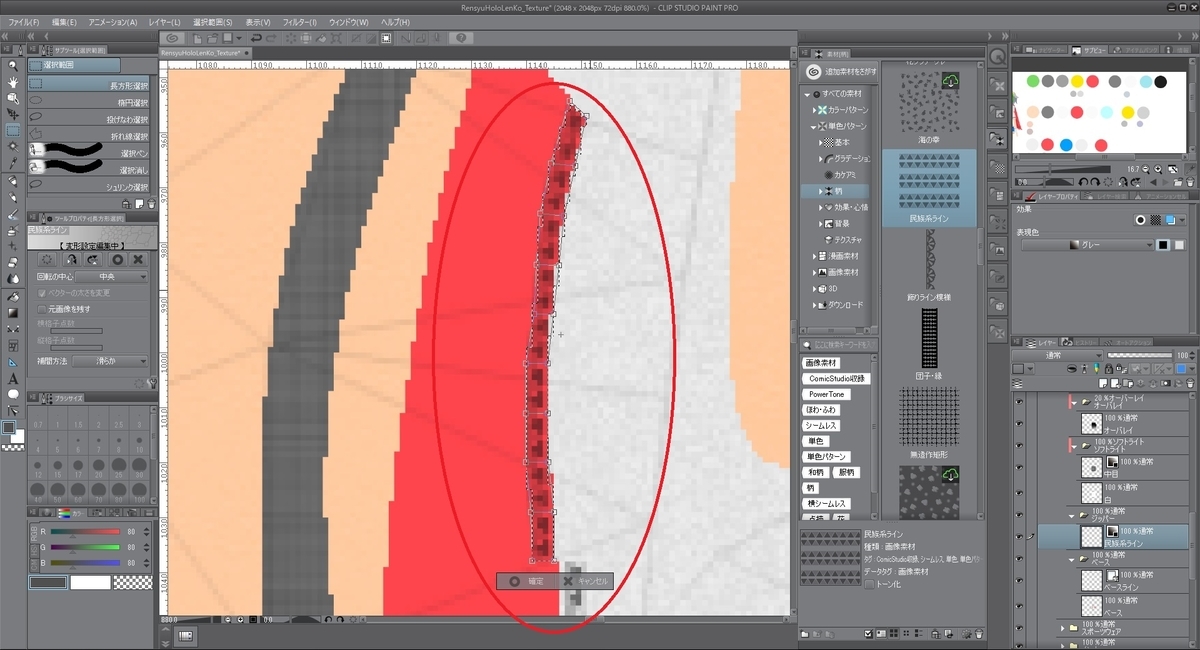
Task: Click the Undo arrow in command bar
Action: pos(256,38)
